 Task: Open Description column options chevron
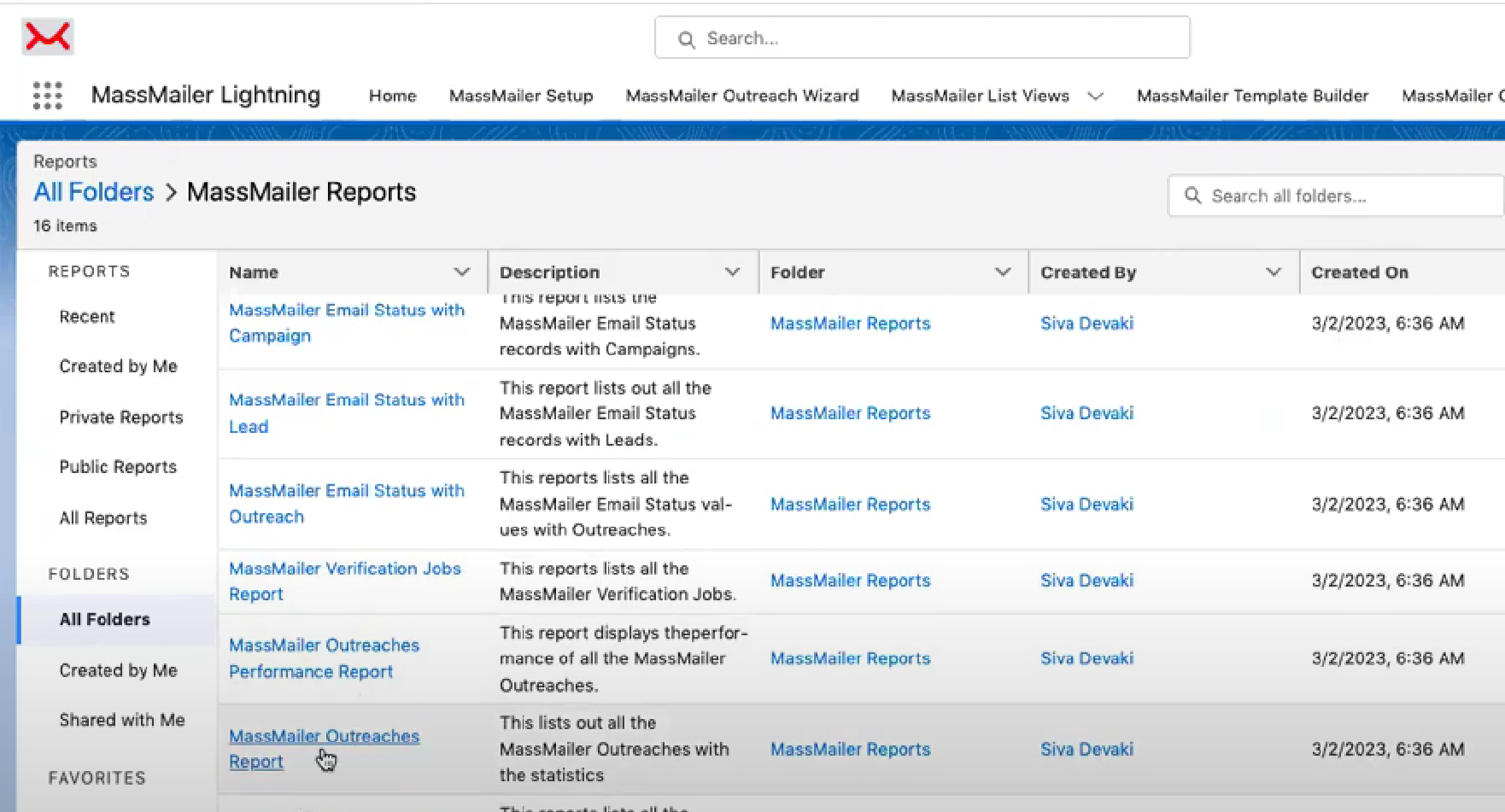pyautogui.click(x=732, y=272)
